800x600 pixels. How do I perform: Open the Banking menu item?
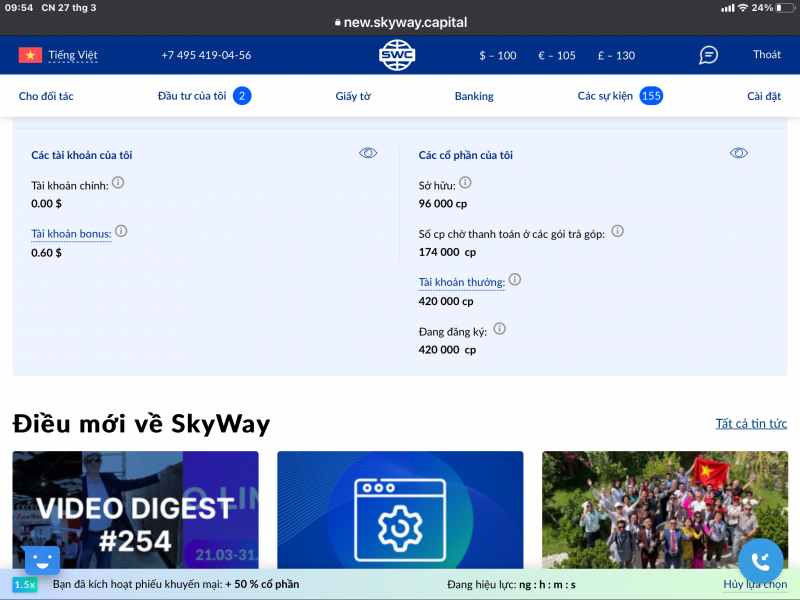474,96
